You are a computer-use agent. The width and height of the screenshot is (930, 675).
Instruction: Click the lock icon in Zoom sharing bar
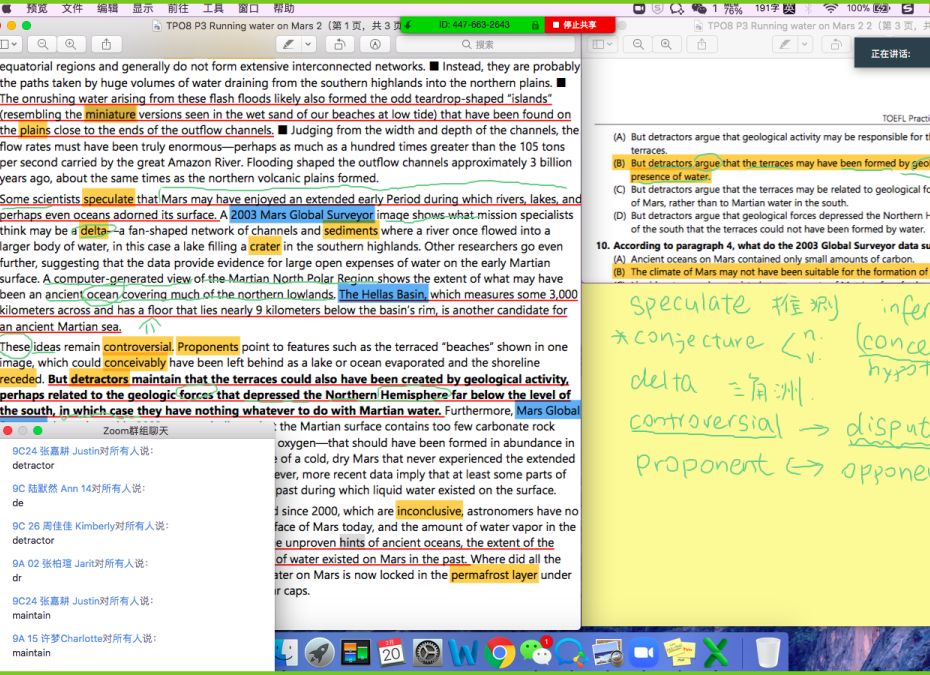point(535,25)
